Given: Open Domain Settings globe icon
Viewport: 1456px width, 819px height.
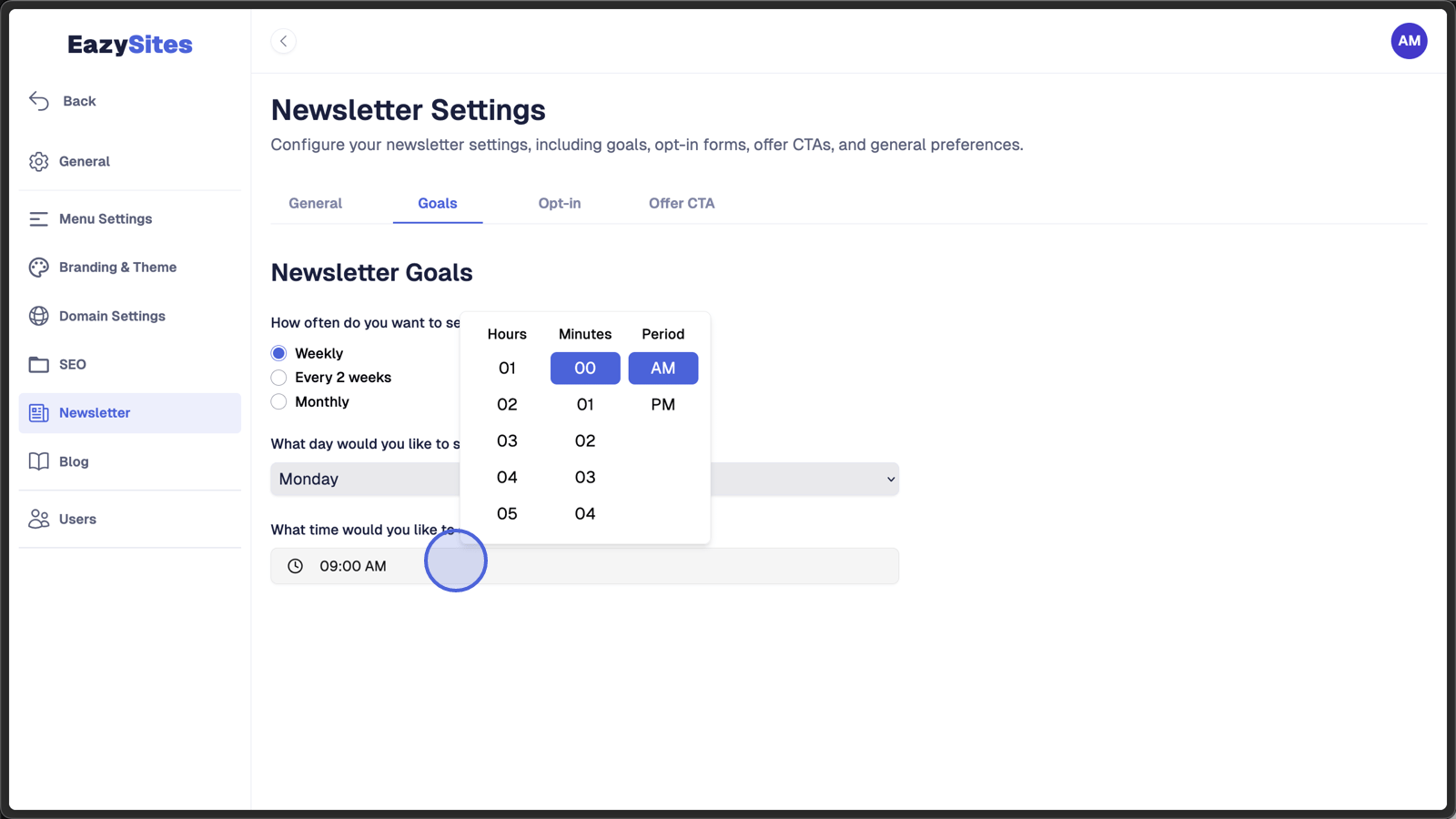Looking at the screenshot, I should point(38,316).
